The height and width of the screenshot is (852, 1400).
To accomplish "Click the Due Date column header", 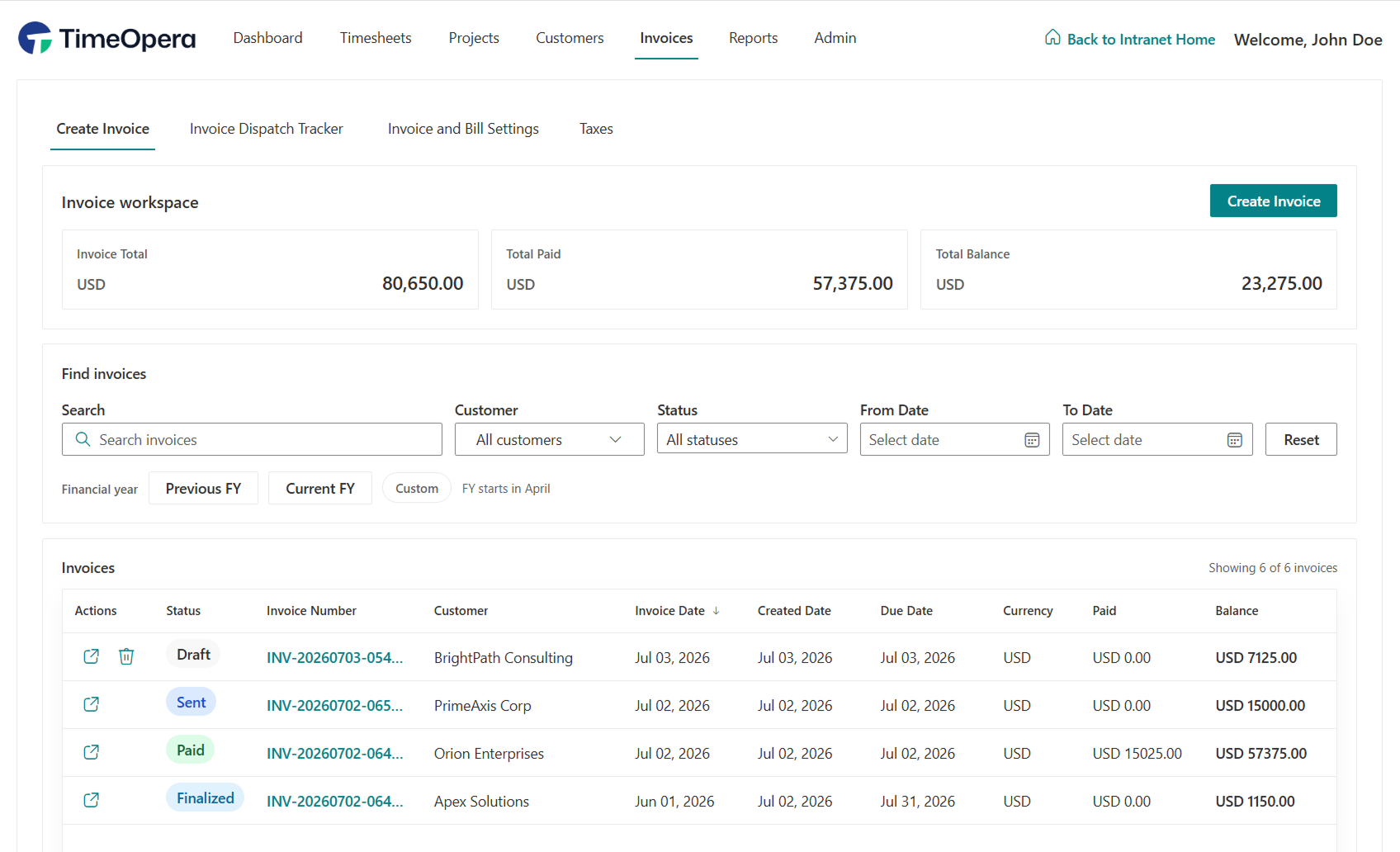I will pos(906,611).
